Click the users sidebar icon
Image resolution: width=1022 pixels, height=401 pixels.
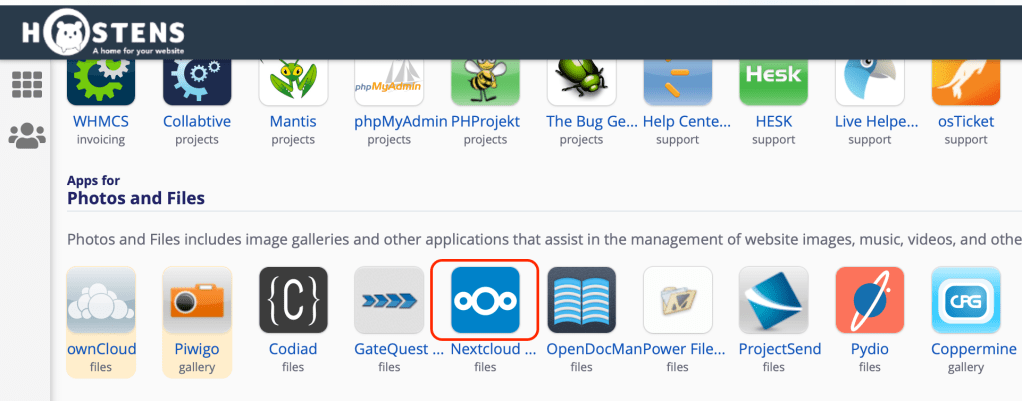[x=27, y=135]
